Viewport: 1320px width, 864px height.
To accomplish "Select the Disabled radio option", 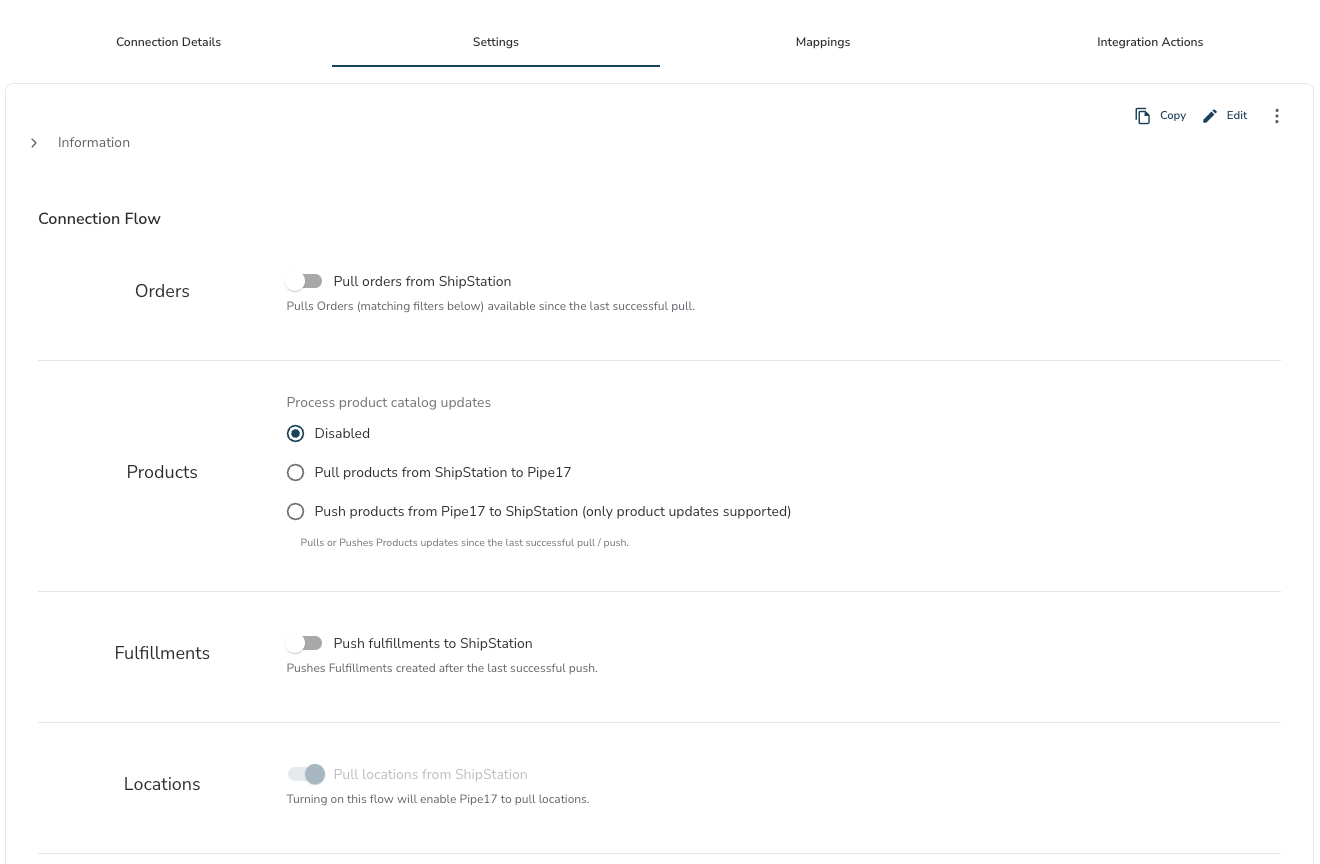I will point(295,434).
